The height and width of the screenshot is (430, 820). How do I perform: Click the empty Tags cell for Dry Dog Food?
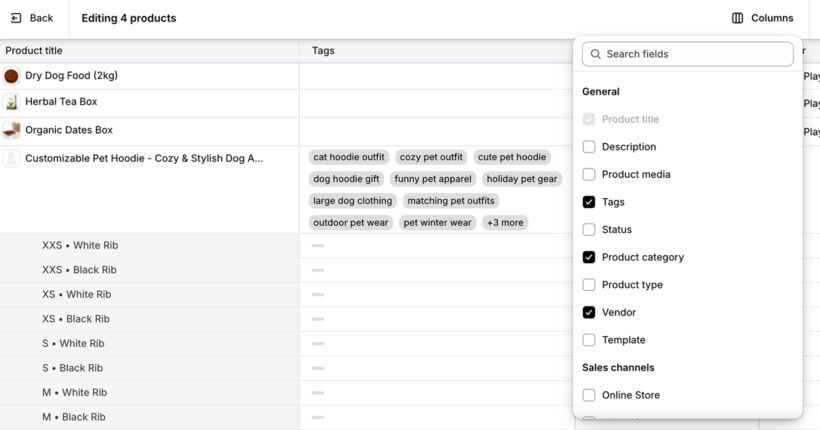pyautogui.click(x=436, y=76)
